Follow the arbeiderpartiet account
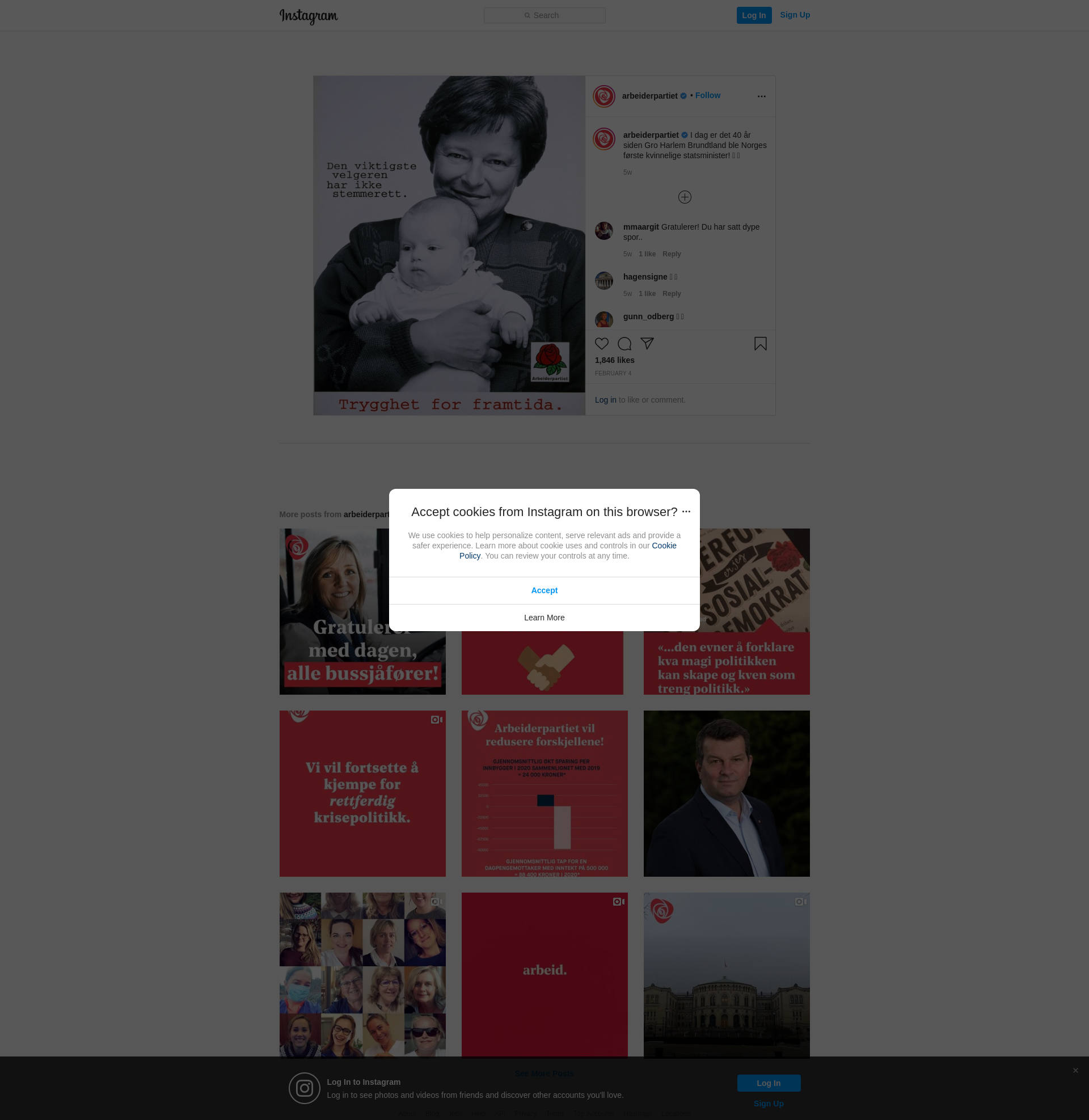This screenshot has width=1089, height=1120. [707, 95]
